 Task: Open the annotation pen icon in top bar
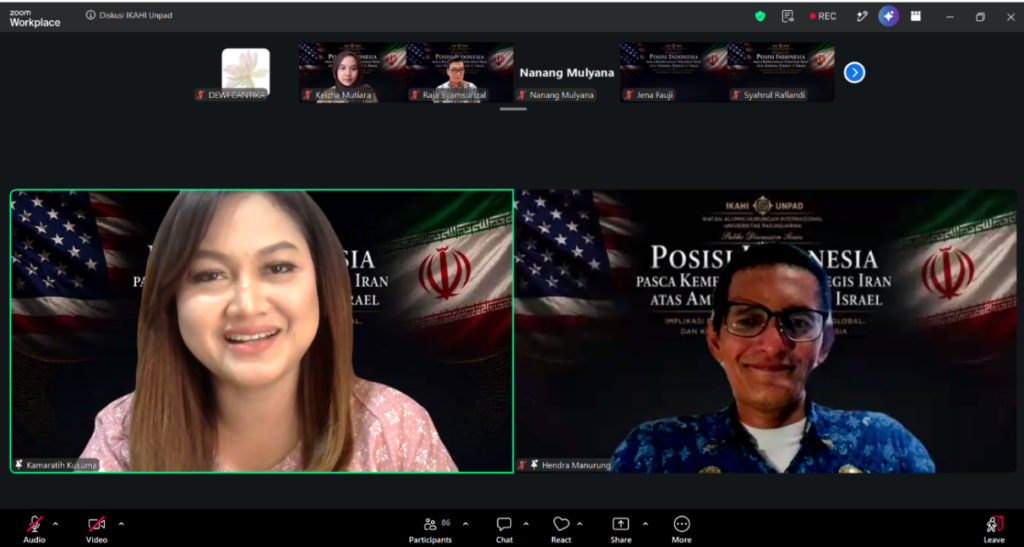(862, 16)
